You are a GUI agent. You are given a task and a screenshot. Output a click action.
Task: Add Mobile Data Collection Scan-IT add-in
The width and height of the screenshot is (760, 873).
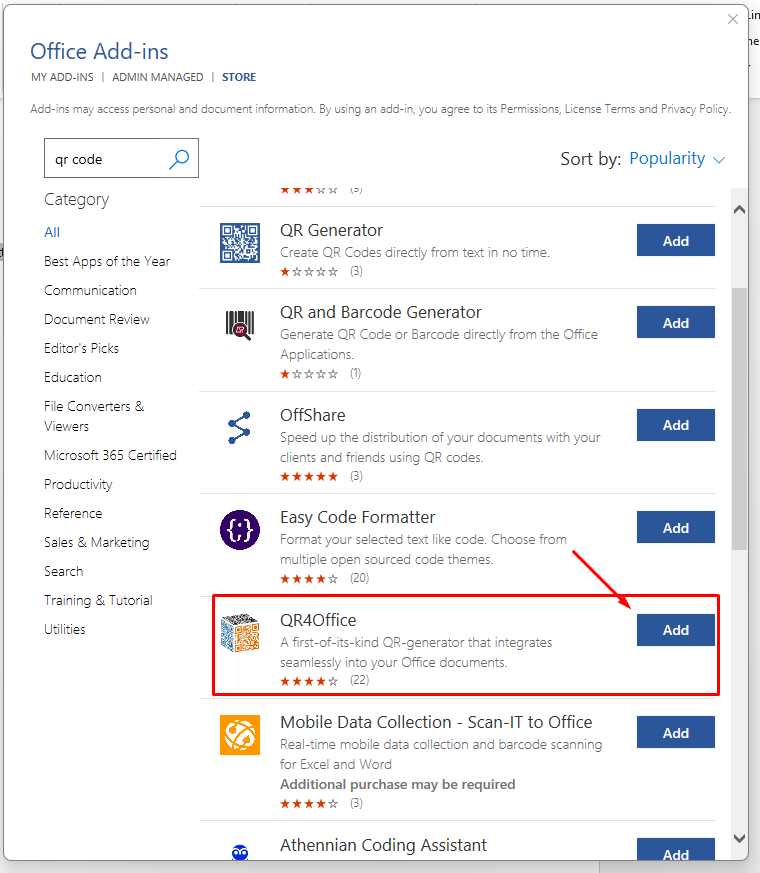(675, 732)
